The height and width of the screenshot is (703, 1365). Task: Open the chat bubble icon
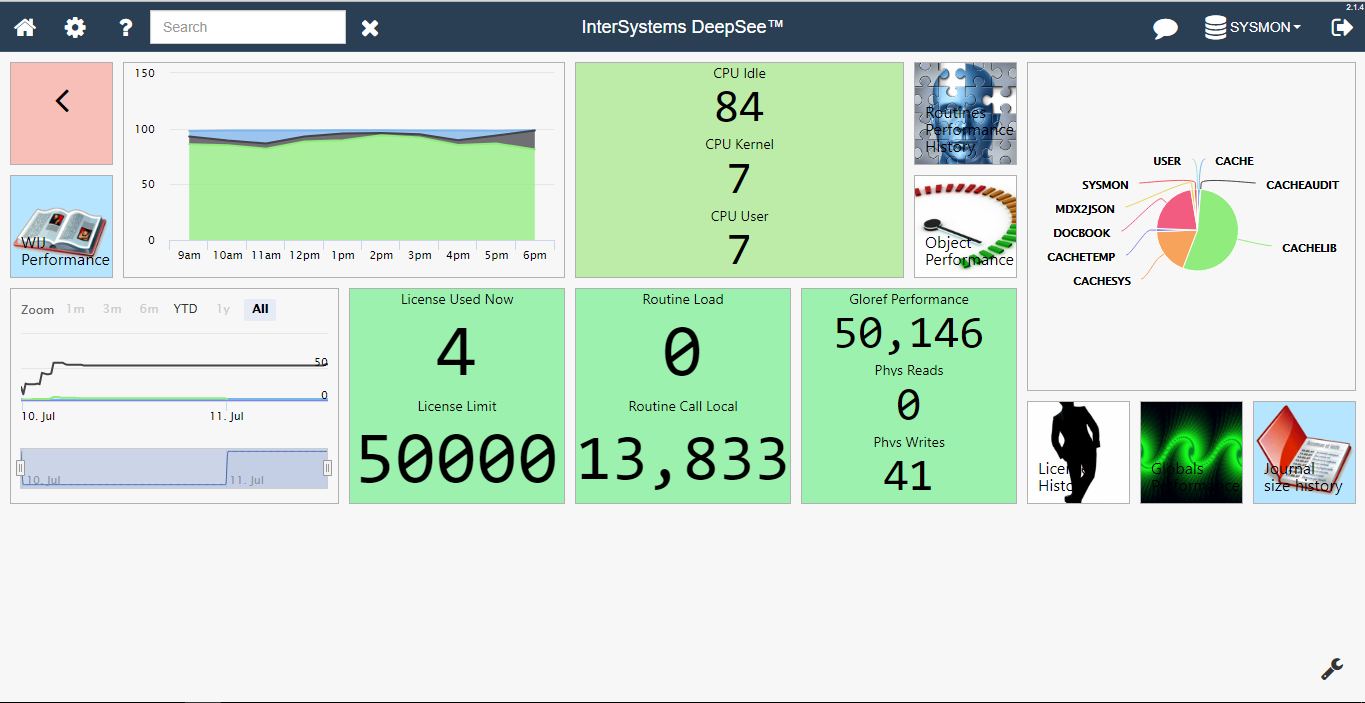tap(1165, 28)
